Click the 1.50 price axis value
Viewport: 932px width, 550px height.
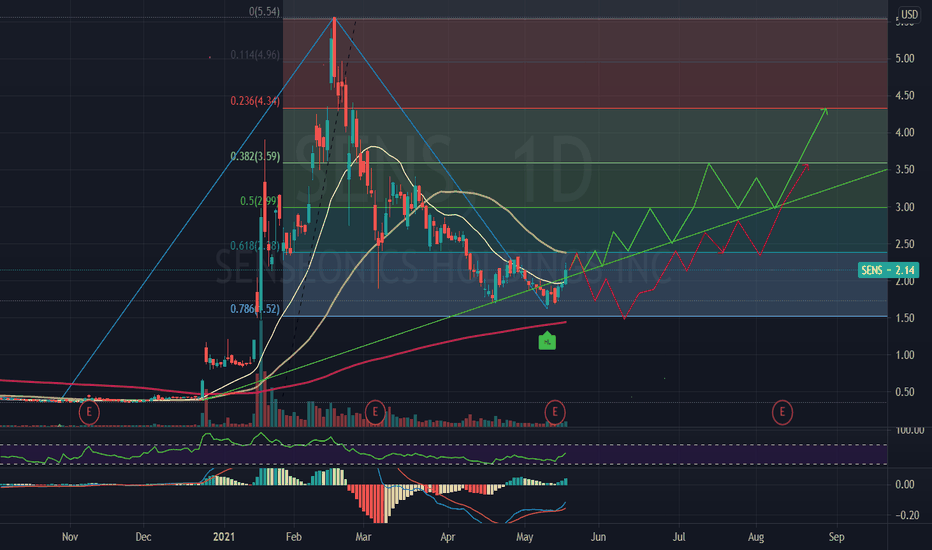click(x=905, y=318)
